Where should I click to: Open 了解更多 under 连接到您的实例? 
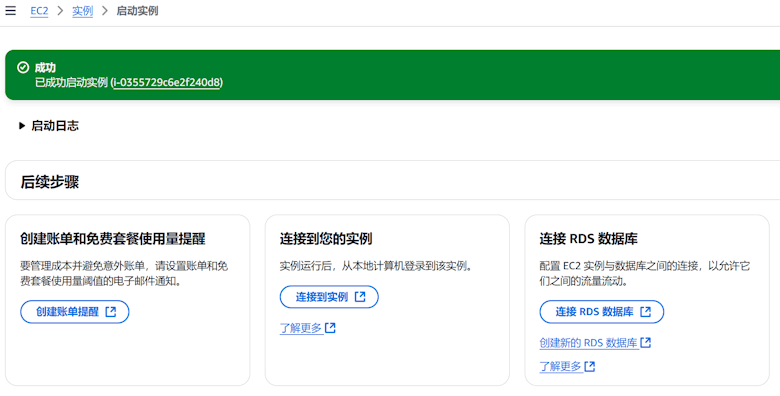coord(307,328)
